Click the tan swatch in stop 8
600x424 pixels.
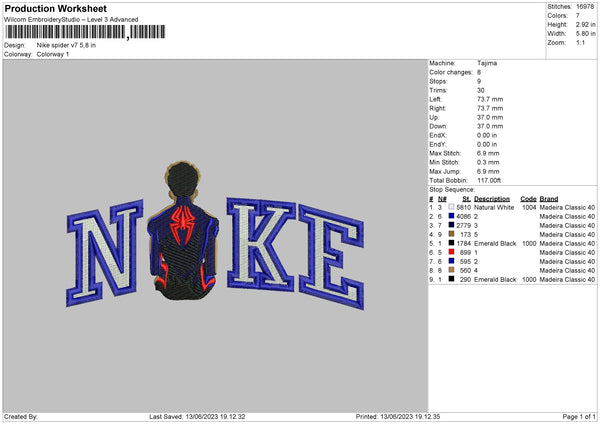(x=452, y=270)
